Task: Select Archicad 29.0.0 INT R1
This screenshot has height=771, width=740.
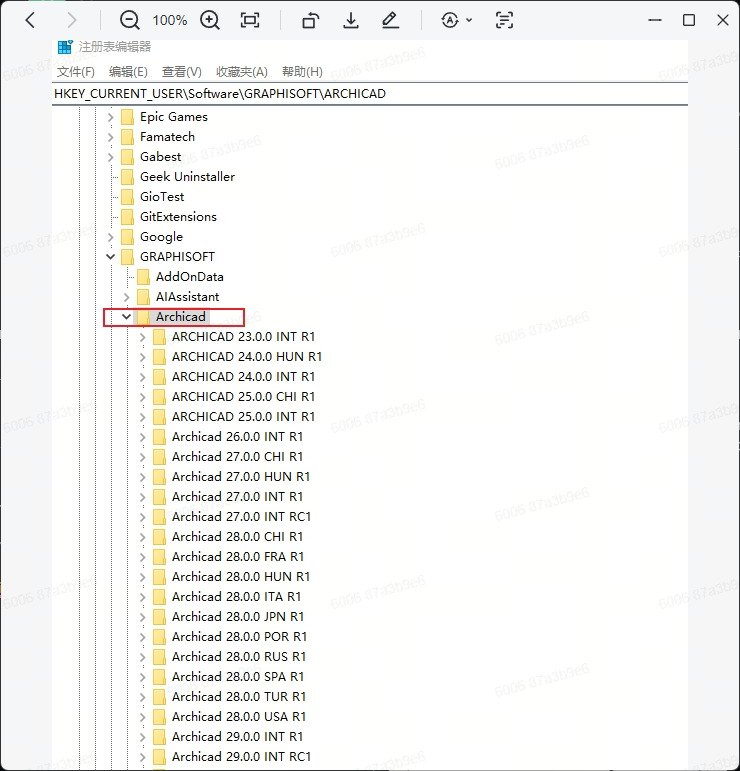Action: point(237,737)
